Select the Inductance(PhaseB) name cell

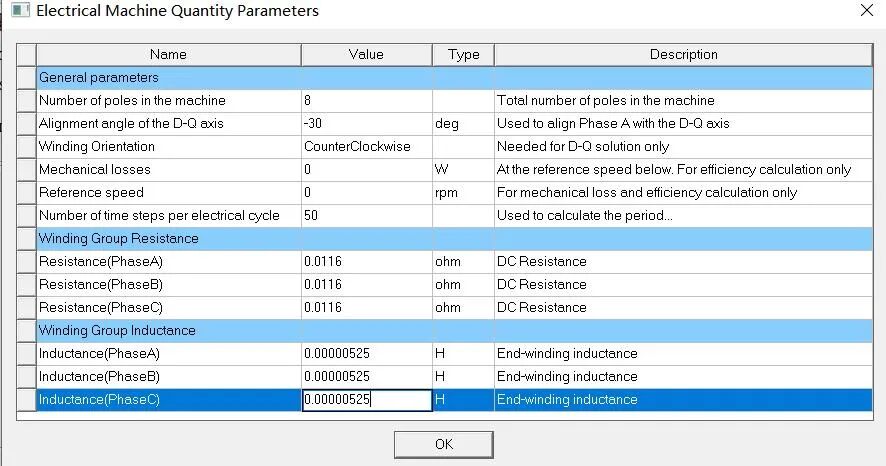pyautogui.click(x=169, y=377)
